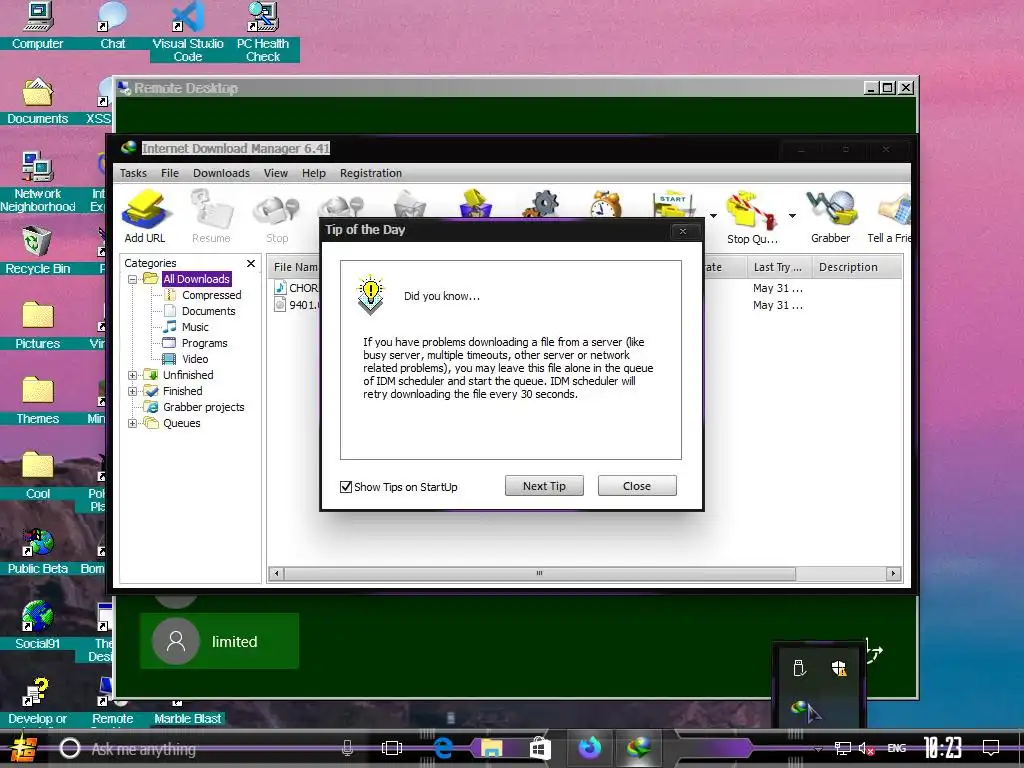Viewport: 1024px width, 768px height.
Task: Open the Social91 desktop icon
Action: (38, 617)
